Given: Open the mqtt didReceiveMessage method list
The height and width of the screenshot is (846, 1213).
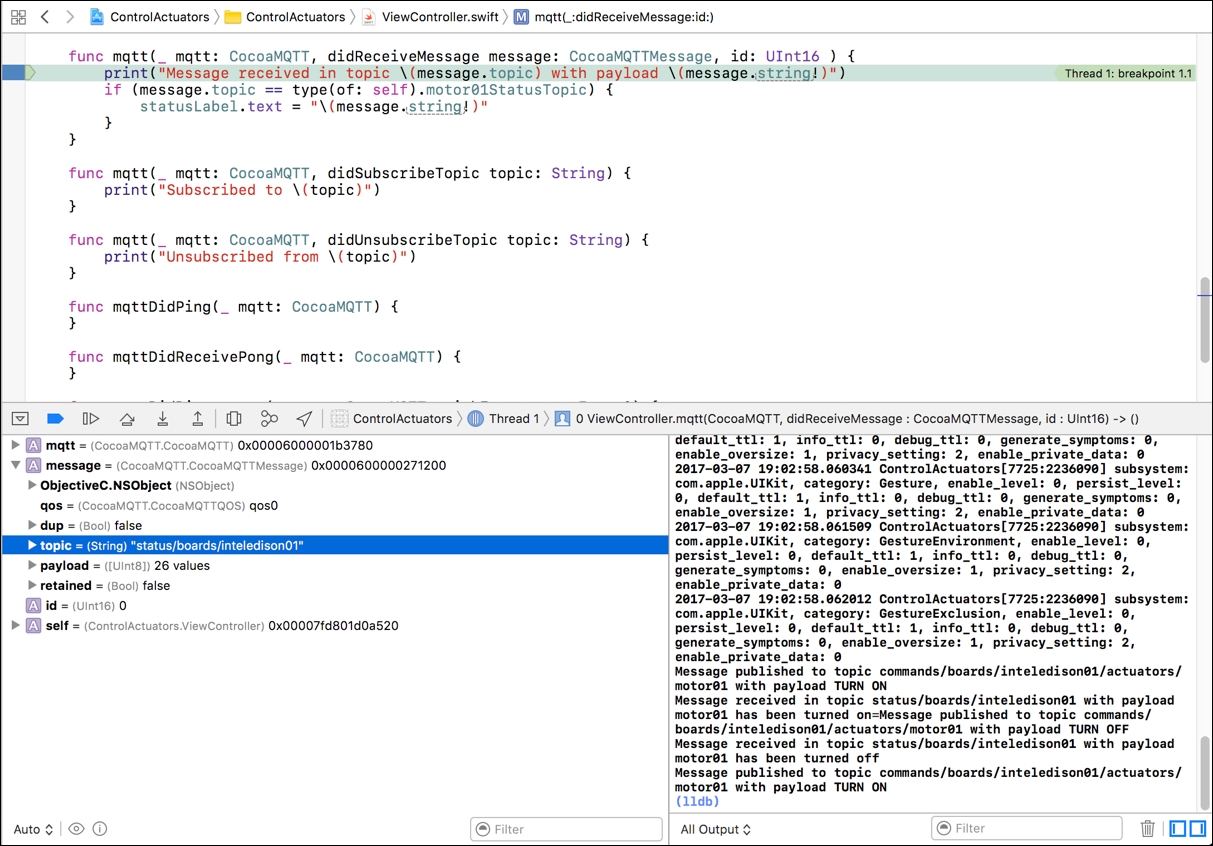Looking at the screenshot, I should tap(614, 17).
